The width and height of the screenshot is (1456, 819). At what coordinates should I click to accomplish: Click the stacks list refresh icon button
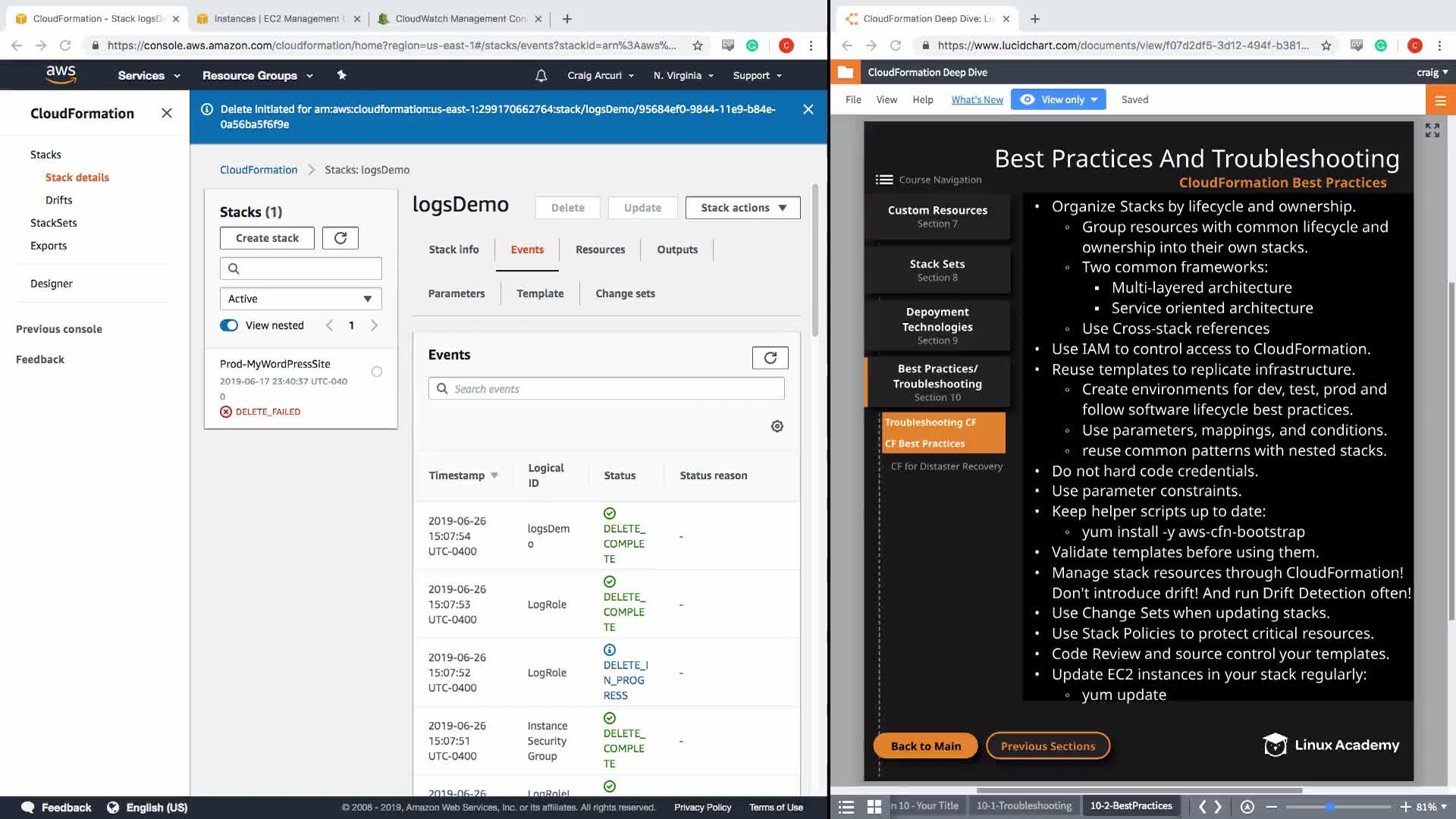340,238
